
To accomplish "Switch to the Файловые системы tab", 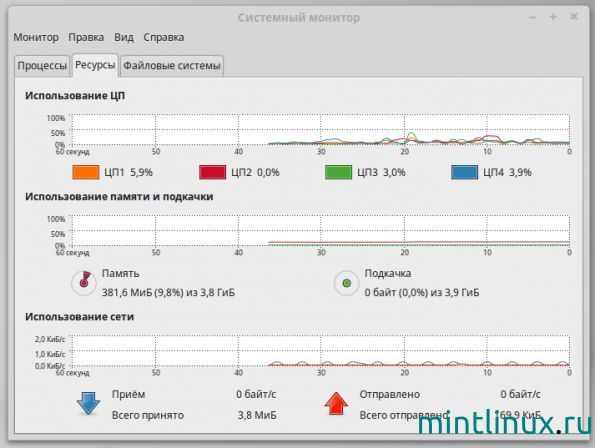I will tap(172, 66).
